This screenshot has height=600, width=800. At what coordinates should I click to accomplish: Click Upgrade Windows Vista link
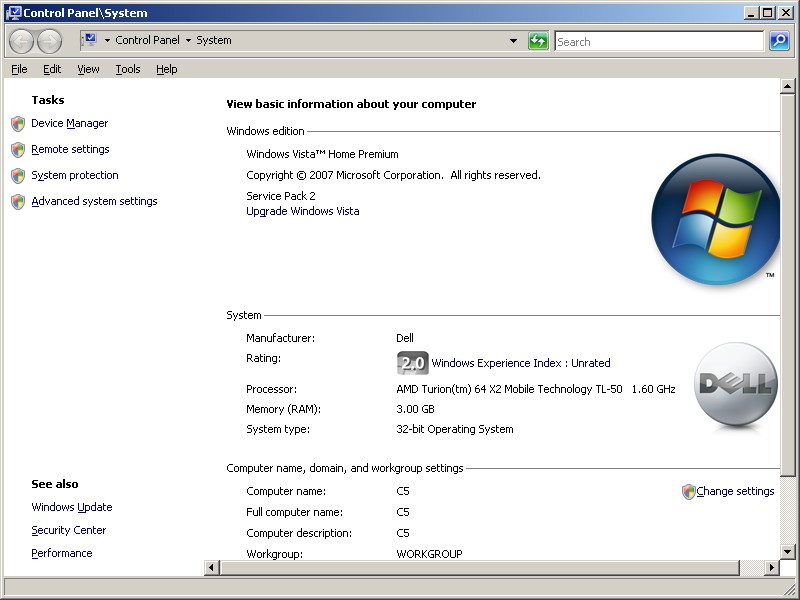[303, 211]
